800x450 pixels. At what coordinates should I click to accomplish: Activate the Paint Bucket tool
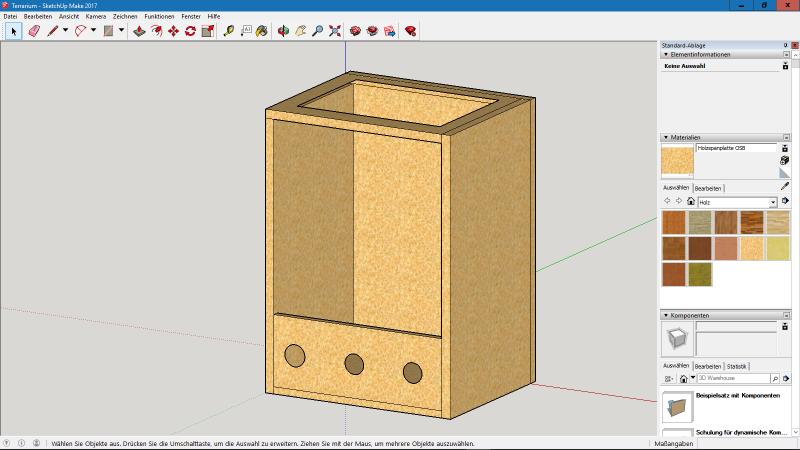[x=262, y=31]
